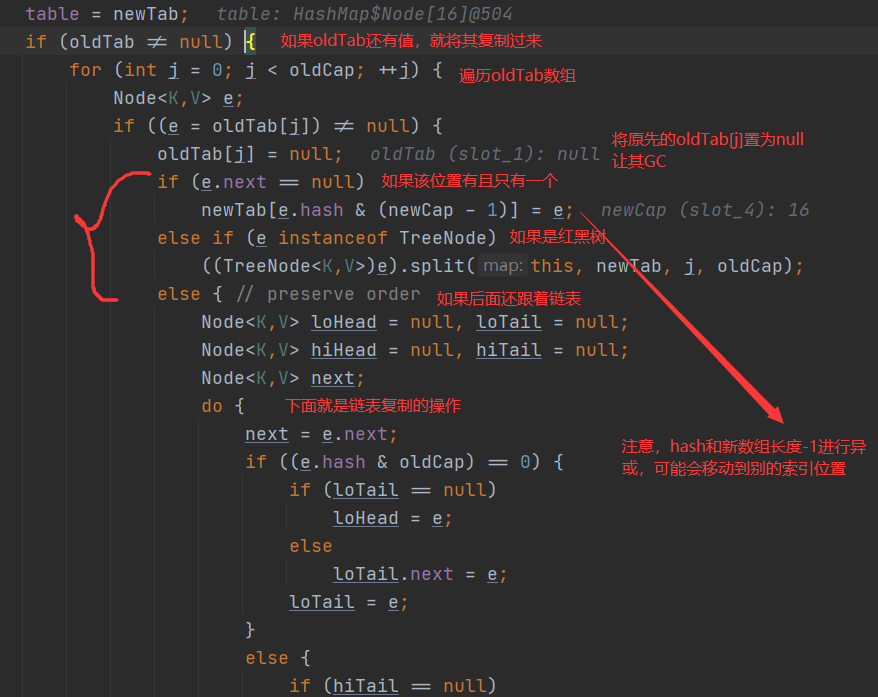Click the "for" keyword of the loop

[85, 70]
